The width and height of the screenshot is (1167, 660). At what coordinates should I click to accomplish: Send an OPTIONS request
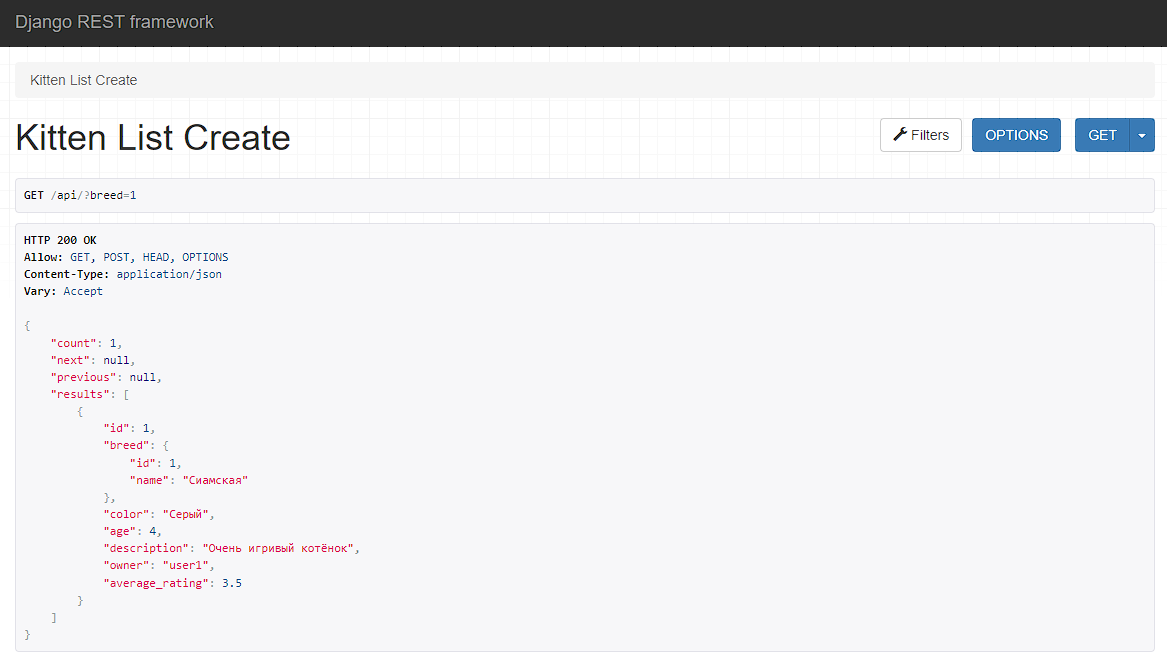(x=1016, y=135)
